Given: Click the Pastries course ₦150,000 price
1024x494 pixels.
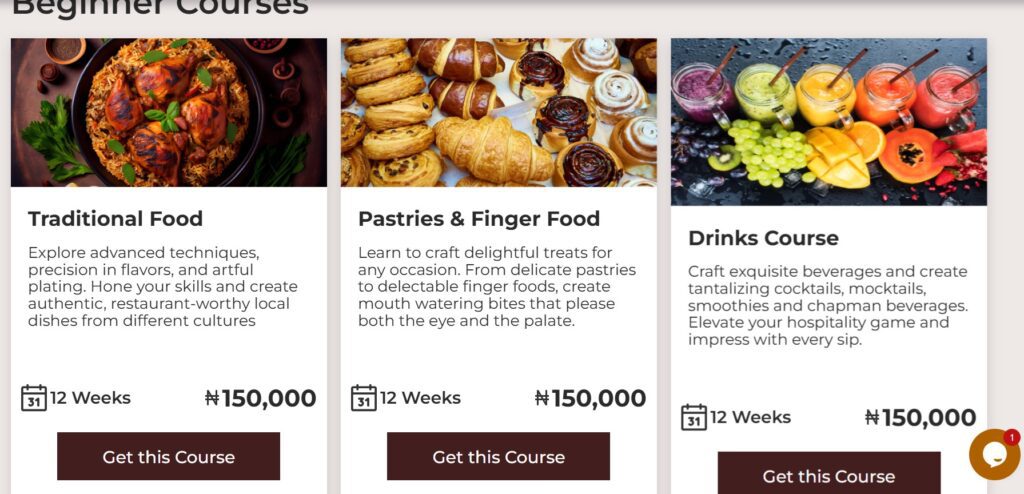Looking at the screenshot, I should (590, 398).
